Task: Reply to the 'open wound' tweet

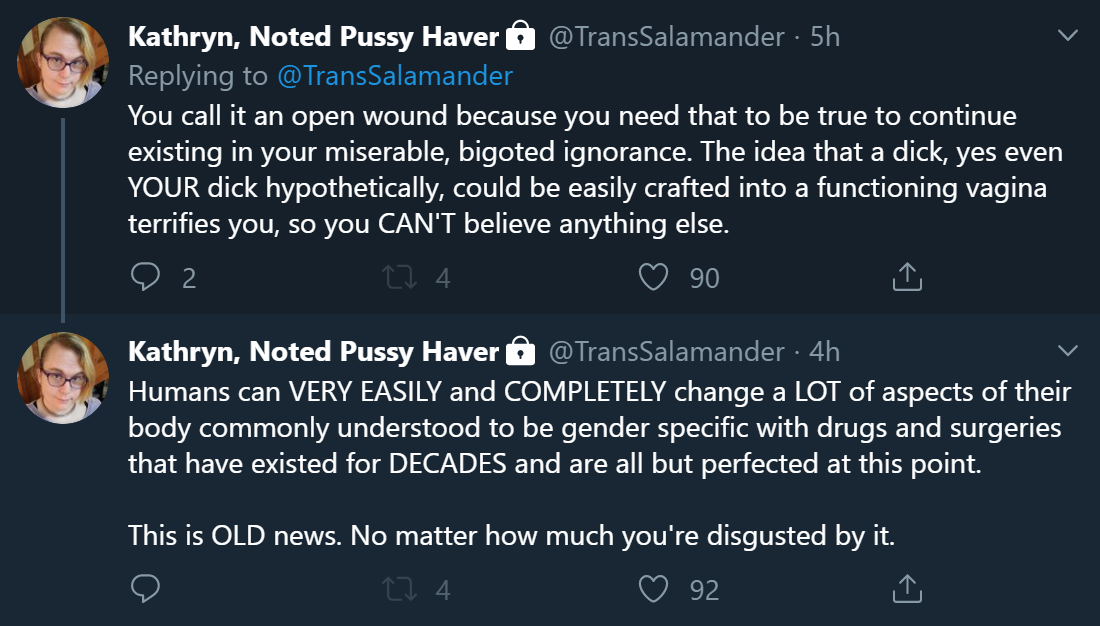Action: 146,277
